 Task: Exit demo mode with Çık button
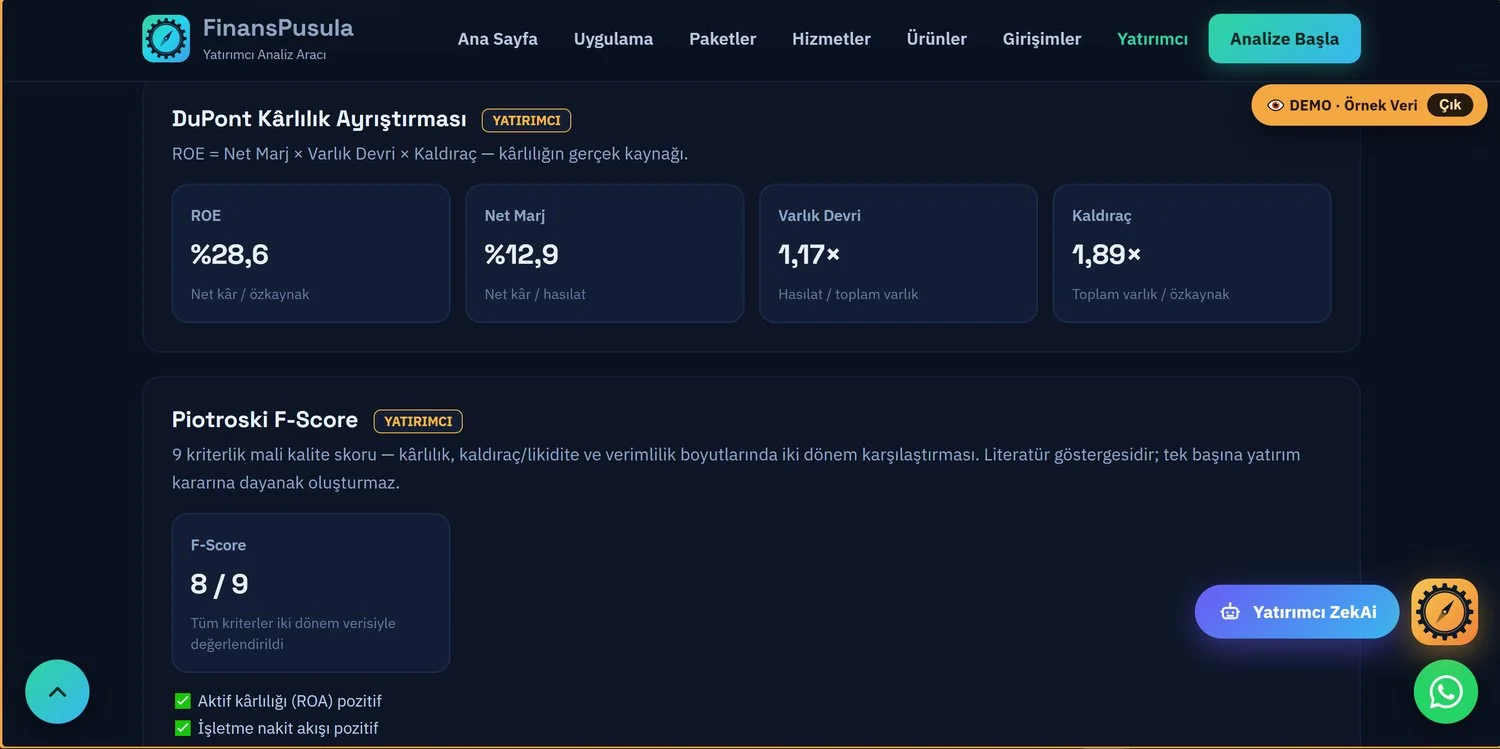click(x=1450, y=105)
